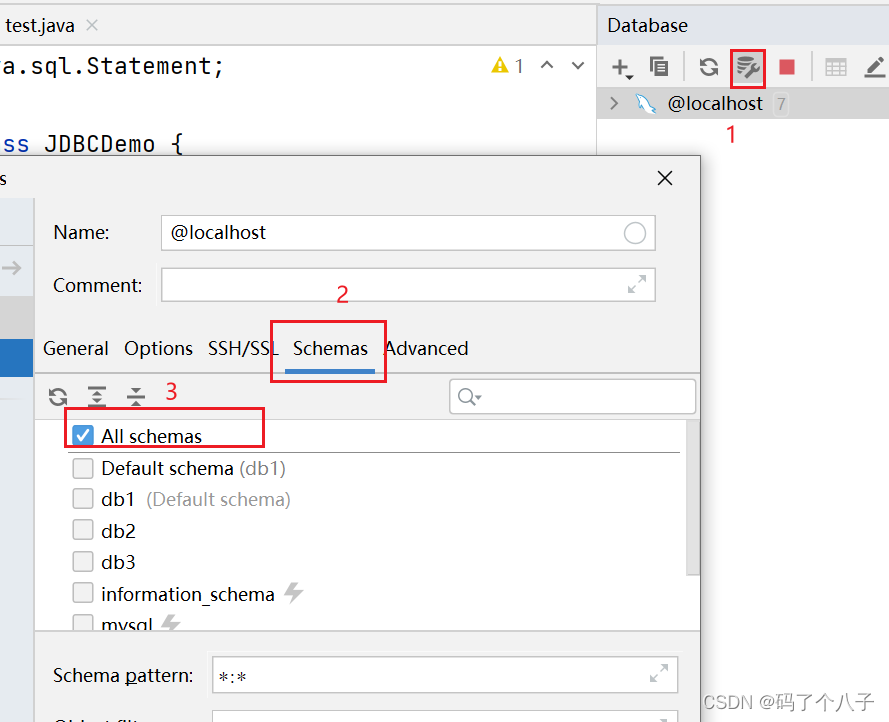Click the warning count indicator in editor
The image size is (889, 722).
point(508,64)
